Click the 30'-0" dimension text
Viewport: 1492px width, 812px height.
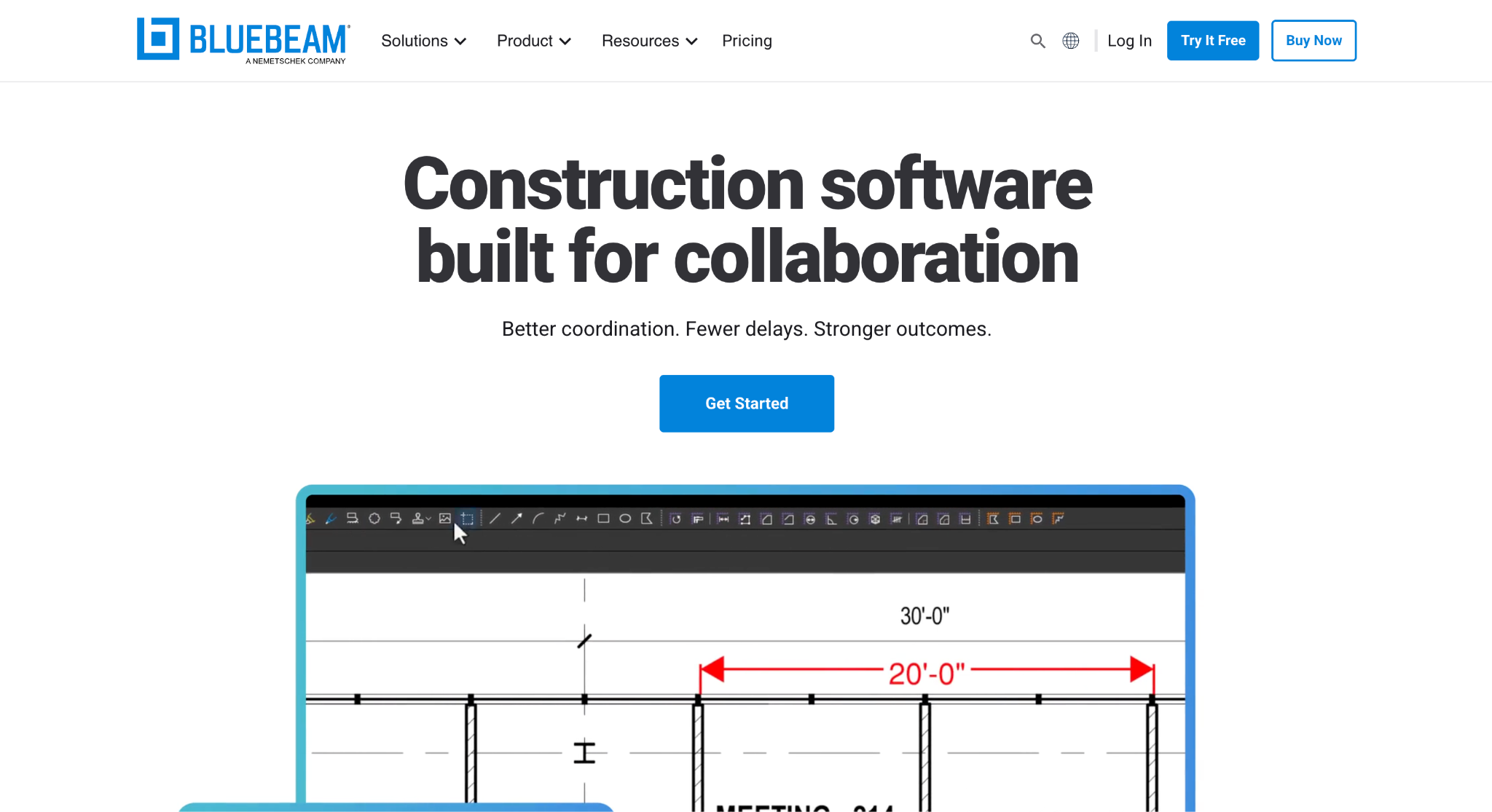click(x=924, y=616)
